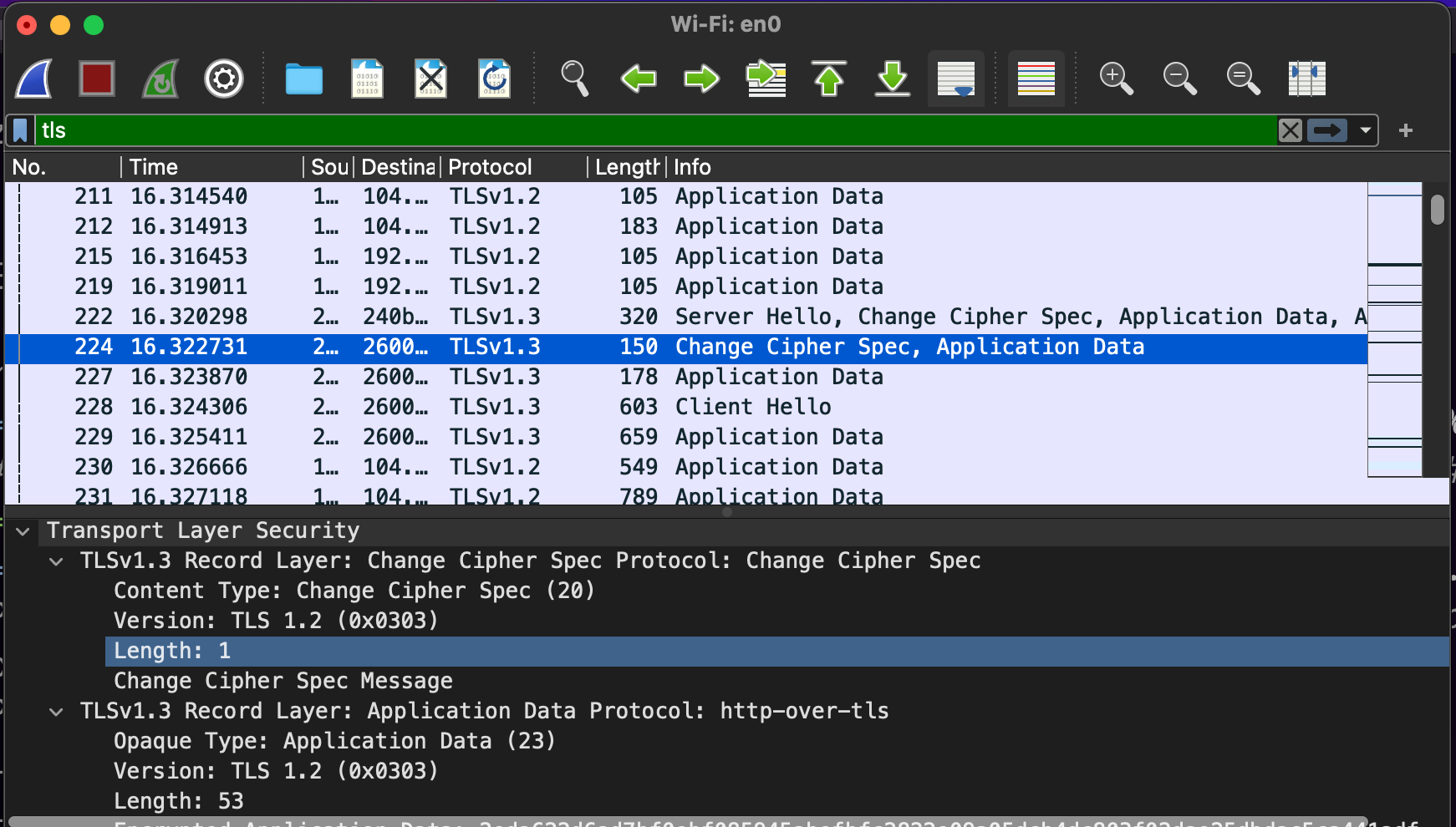Click the packet minimap overview

[1395, 330]
